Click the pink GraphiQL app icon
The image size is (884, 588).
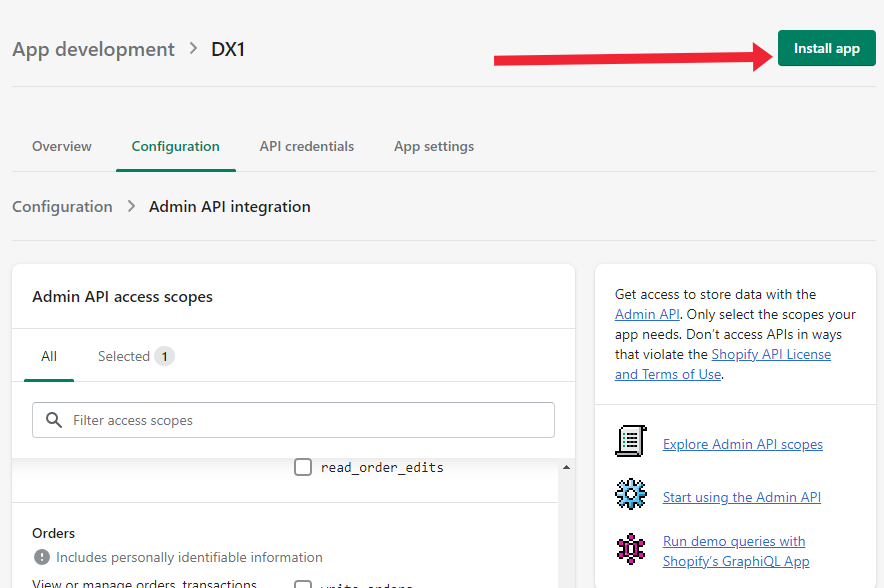coord(631,549)
